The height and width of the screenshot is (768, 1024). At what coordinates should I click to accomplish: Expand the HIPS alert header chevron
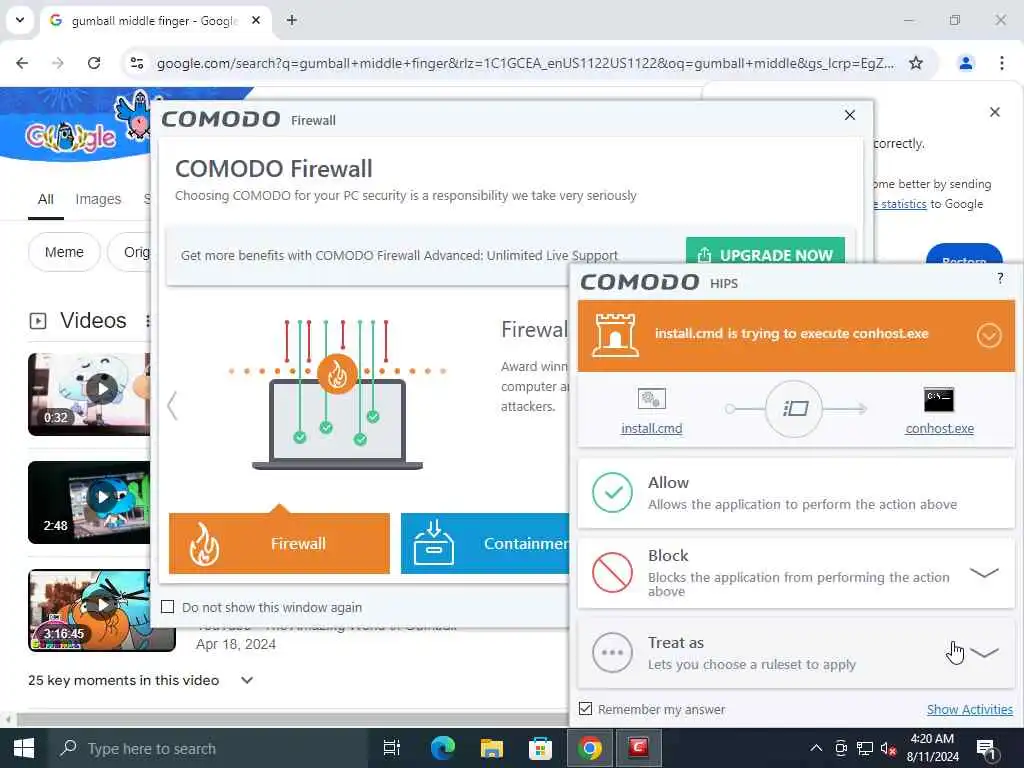(x=989, y=336)
